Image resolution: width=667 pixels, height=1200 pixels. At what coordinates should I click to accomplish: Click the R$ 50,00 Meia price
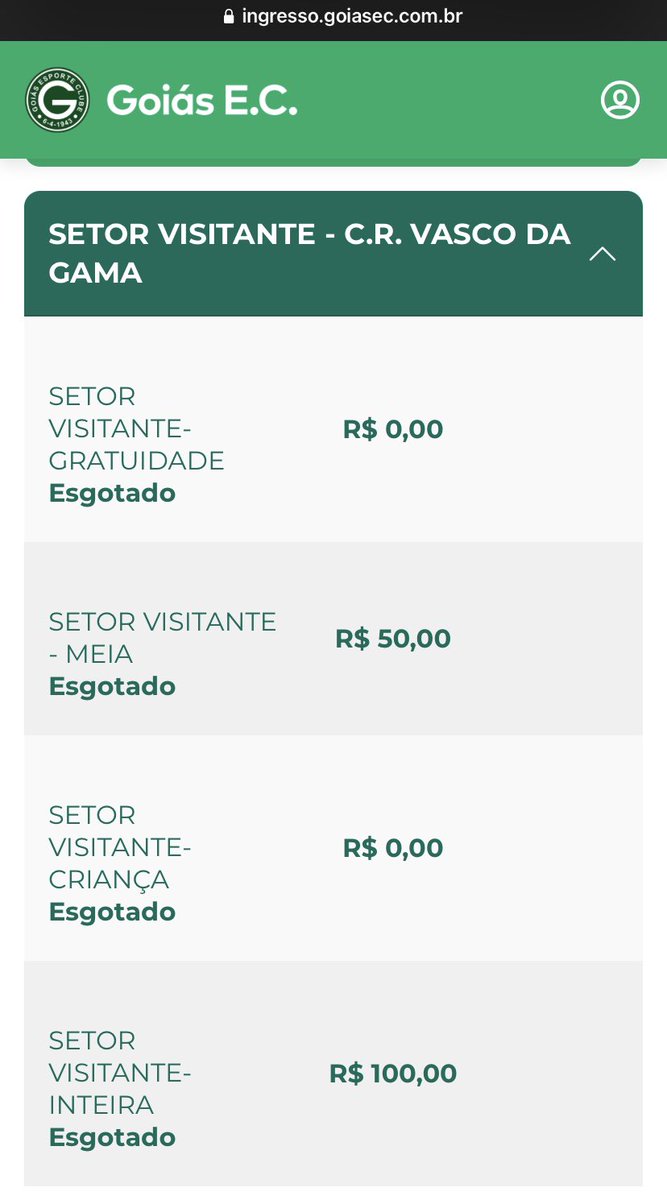393,639
